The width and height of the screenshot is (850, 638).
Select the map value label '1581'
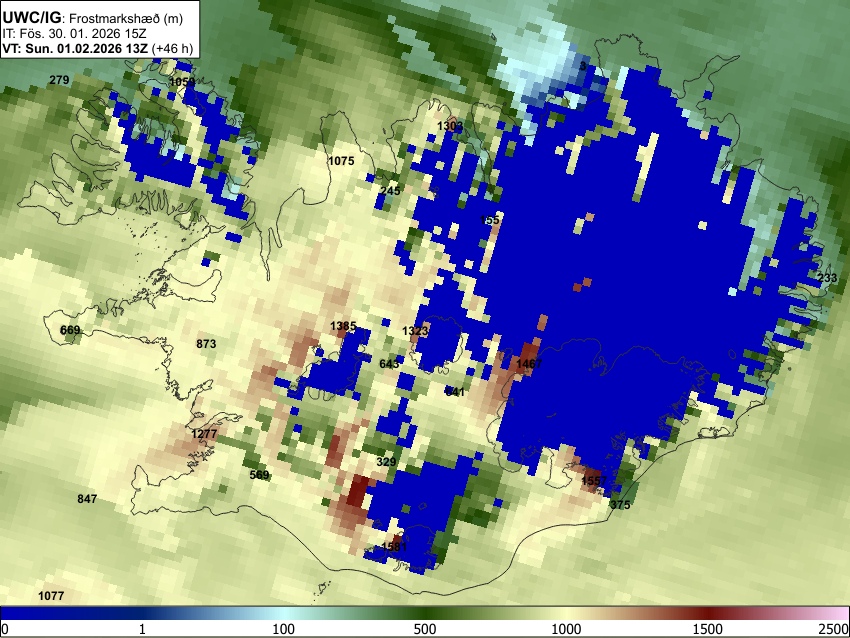[x=394, y=546]
